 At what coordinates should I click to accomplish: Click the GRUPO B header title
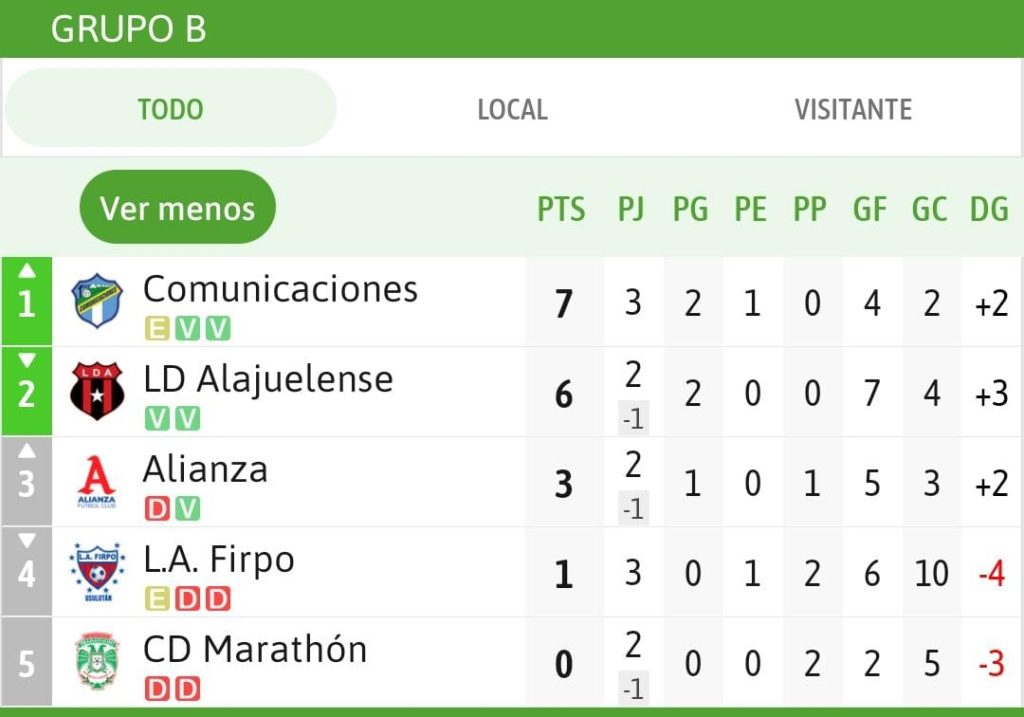point(129,29)
